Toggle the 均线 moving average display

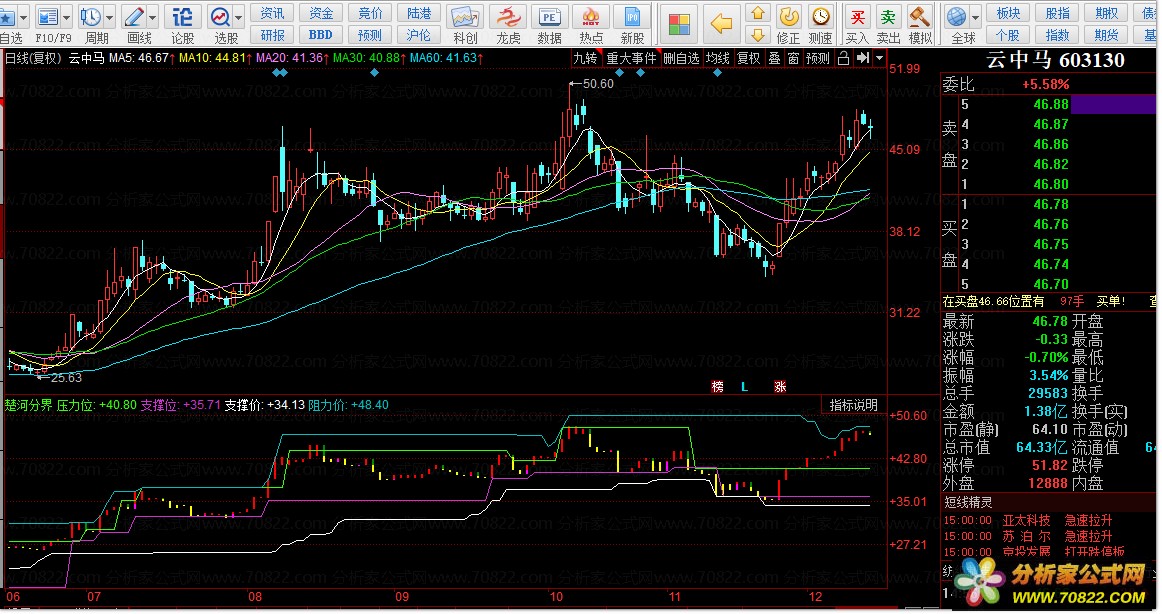[x=717, y=58]
